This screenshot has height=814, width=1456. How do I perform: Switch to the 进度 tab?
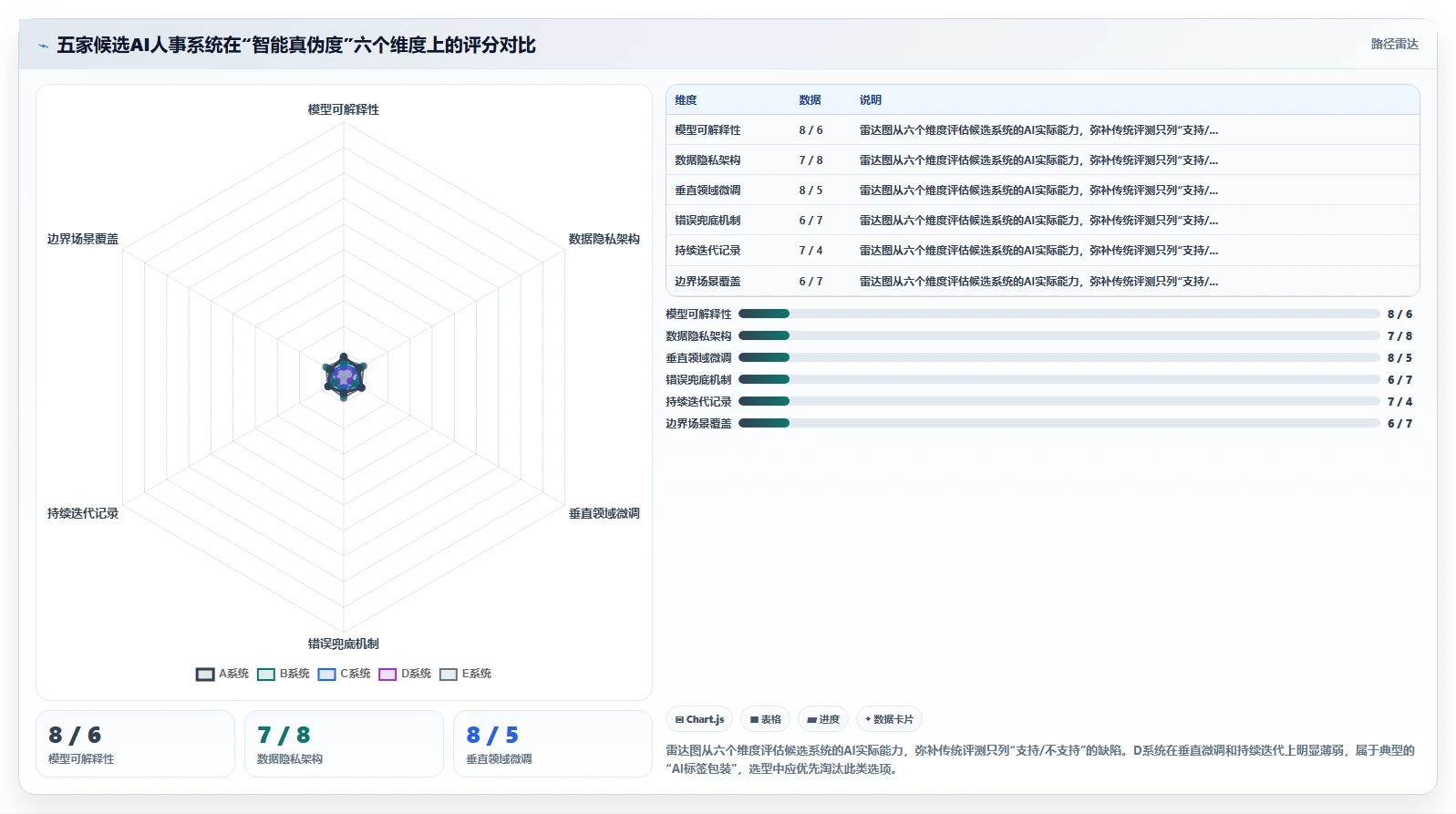pos(823,719)
